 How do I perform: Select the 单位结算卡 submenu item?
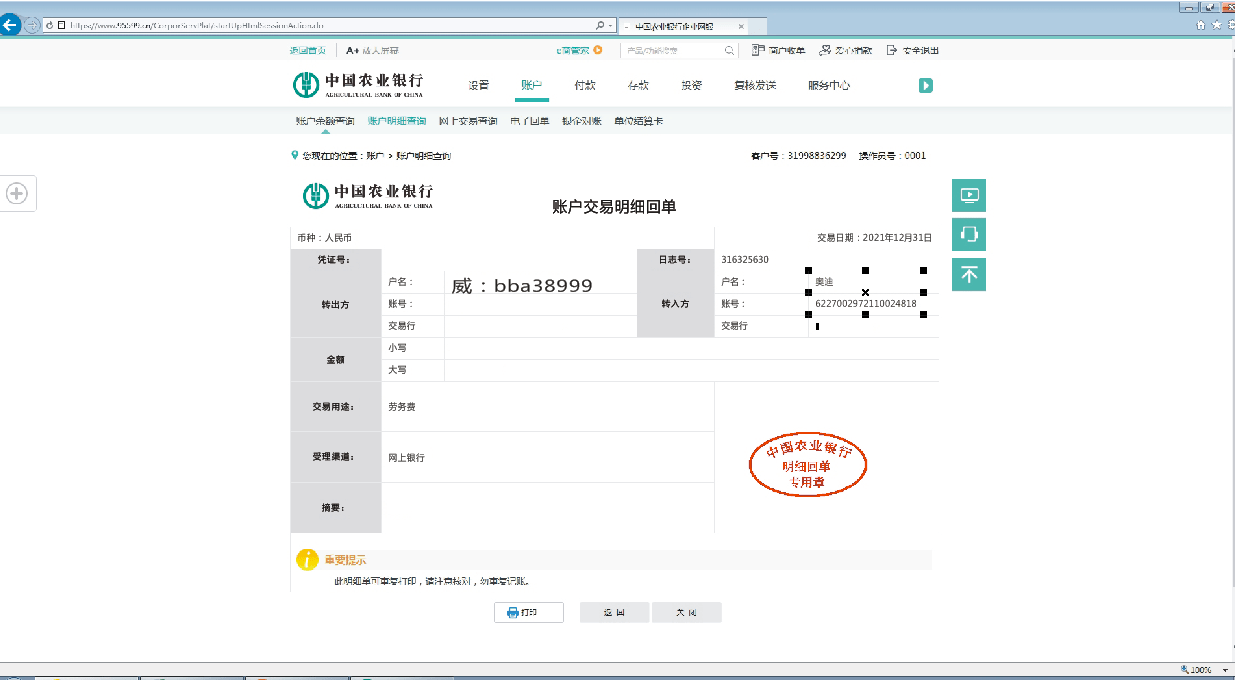point(638,121)
